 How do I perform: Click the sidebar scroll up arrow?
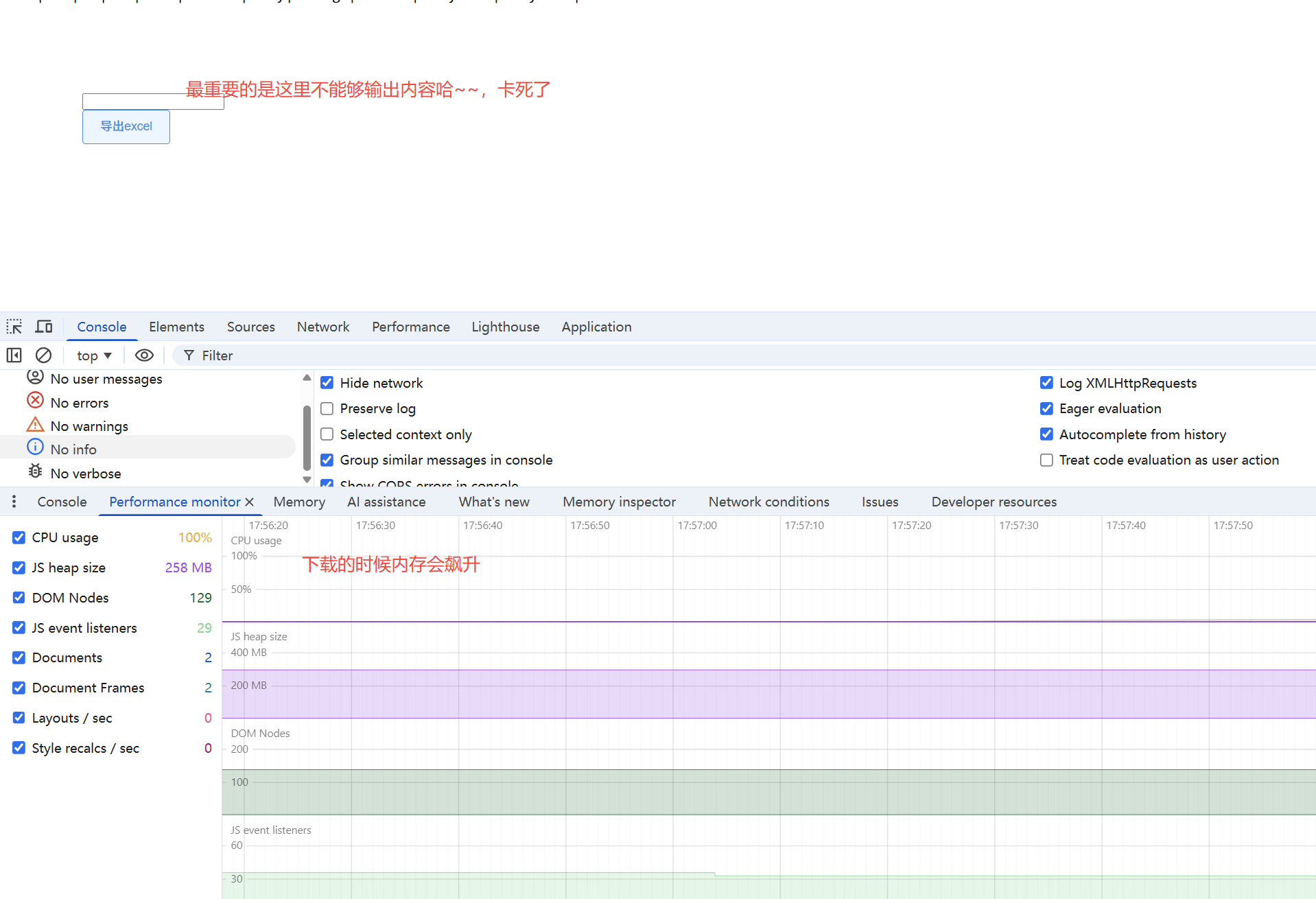tap(307, 378)
